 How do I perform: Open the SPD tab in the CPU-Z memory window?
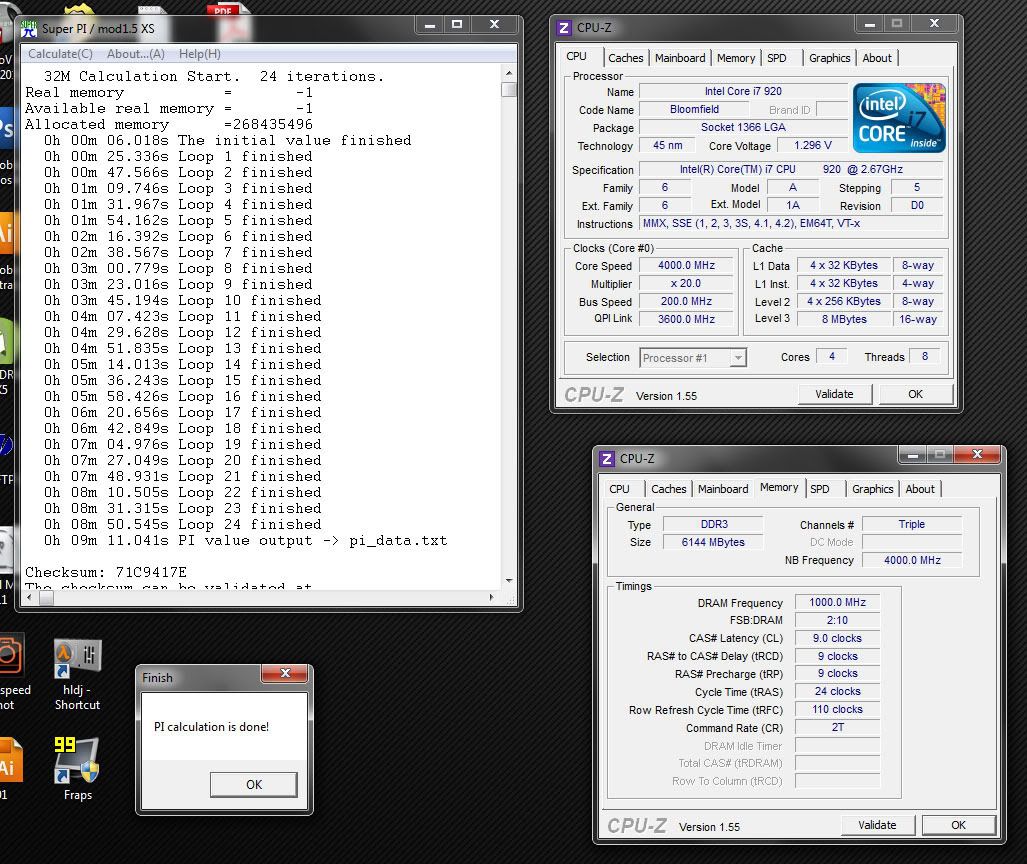tap(819, 489)
